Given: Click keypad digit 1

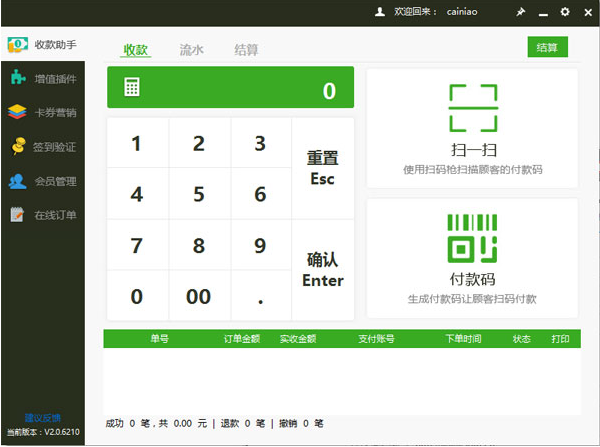Looking at the screenshot, I should [x=137, y=143].
